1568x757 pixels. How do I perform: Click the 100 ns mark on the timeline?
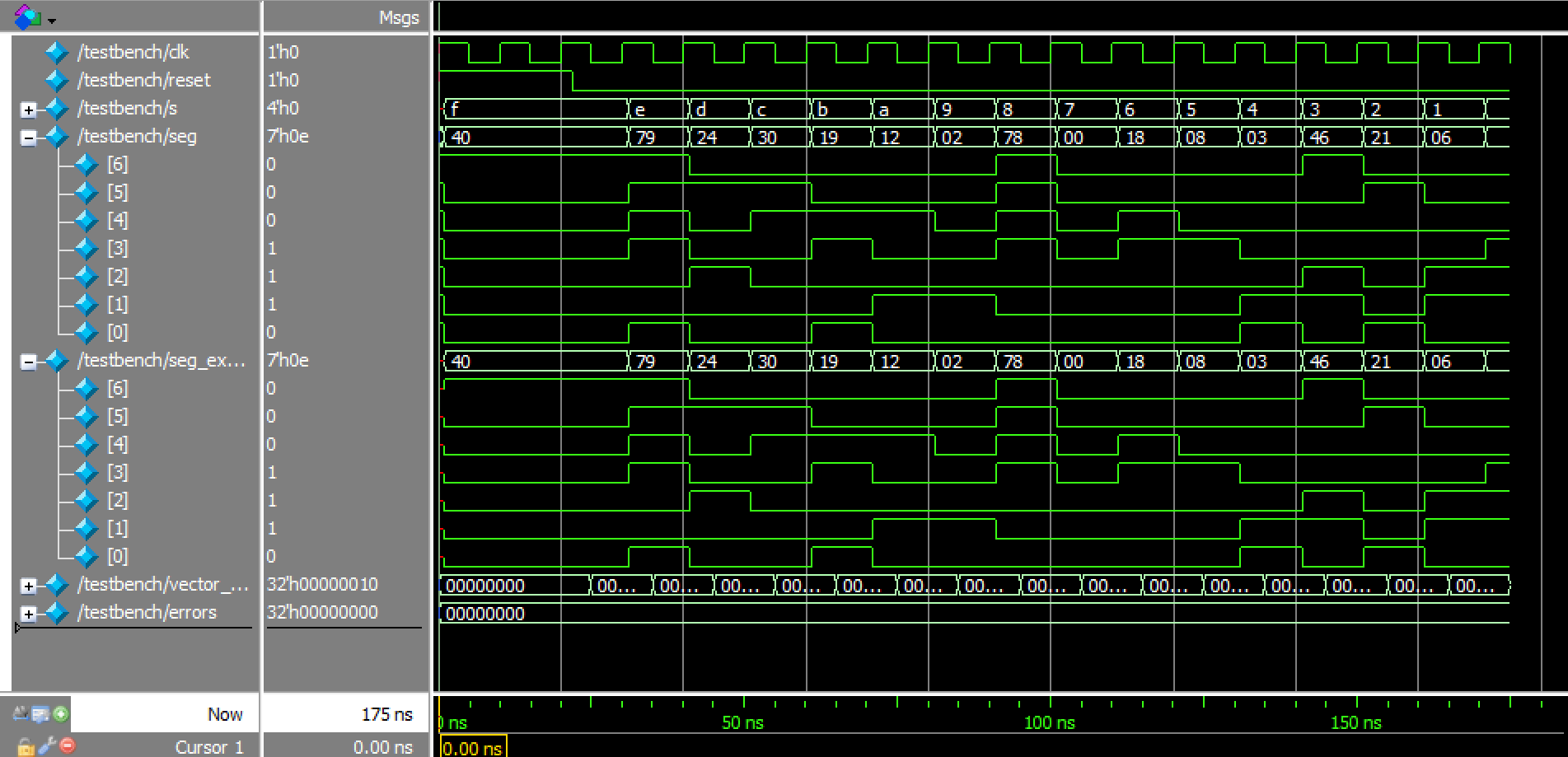pos(1050,722)
